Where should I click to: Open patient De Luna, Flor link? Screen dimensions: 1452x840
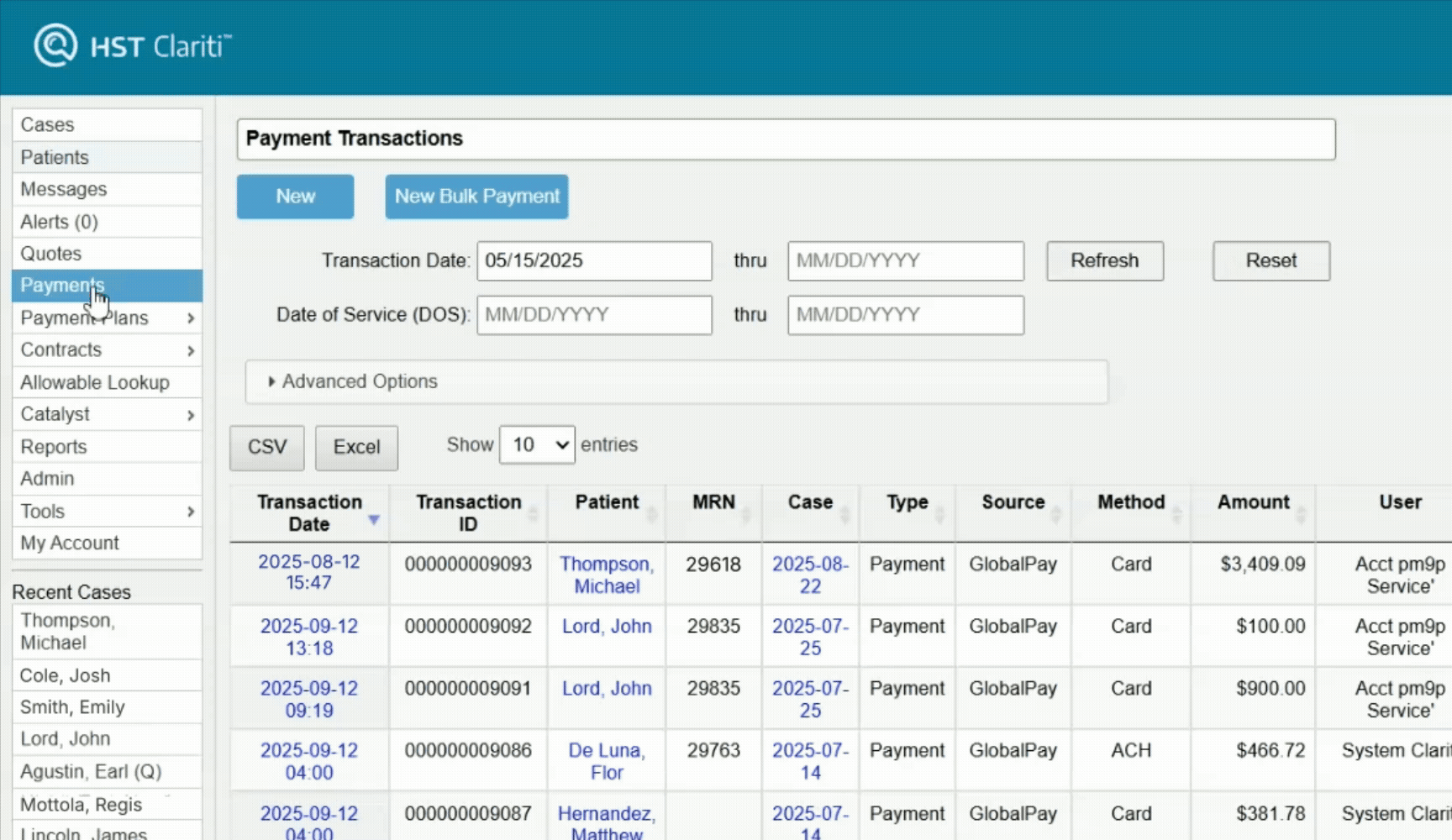point(607,762)
